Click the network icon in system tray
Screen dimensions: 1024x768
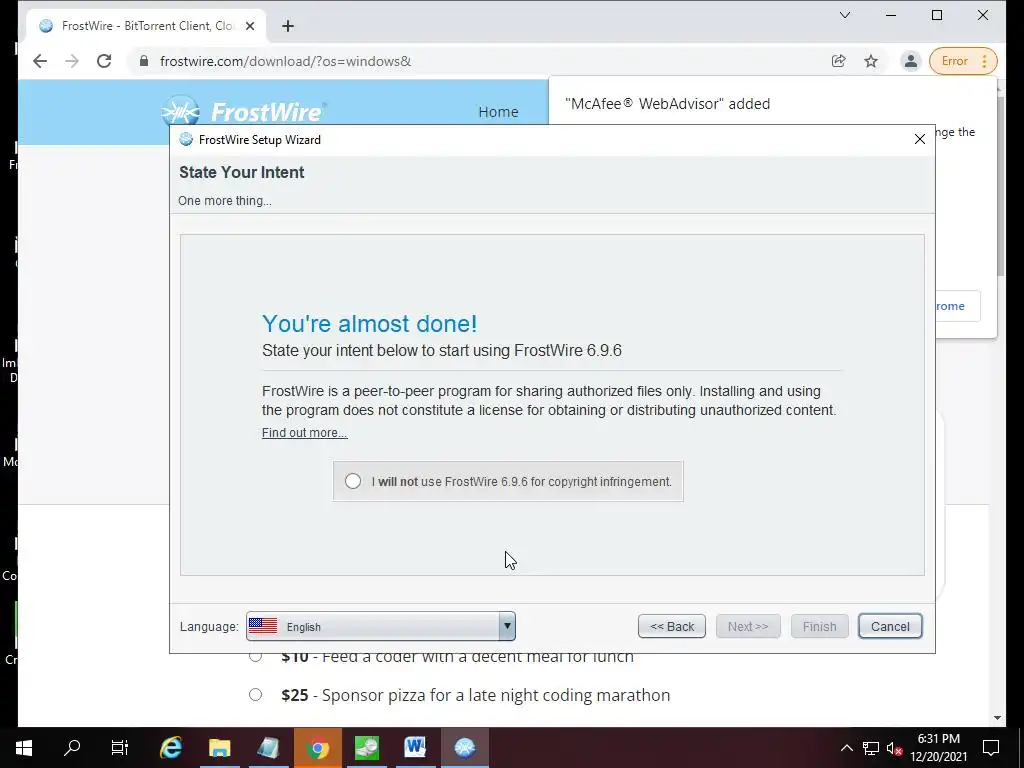[x=871, y=748]
